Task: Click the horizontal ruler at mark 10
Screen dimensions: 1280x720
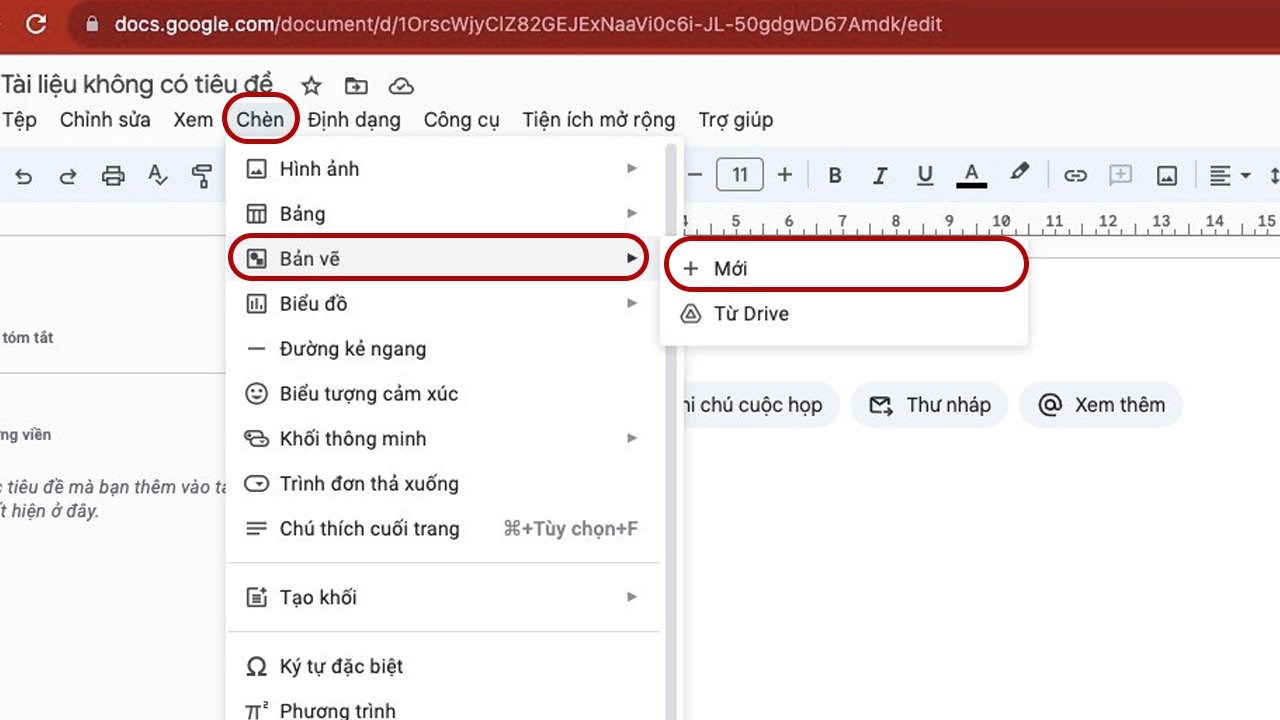Action: click(1001, 221)
